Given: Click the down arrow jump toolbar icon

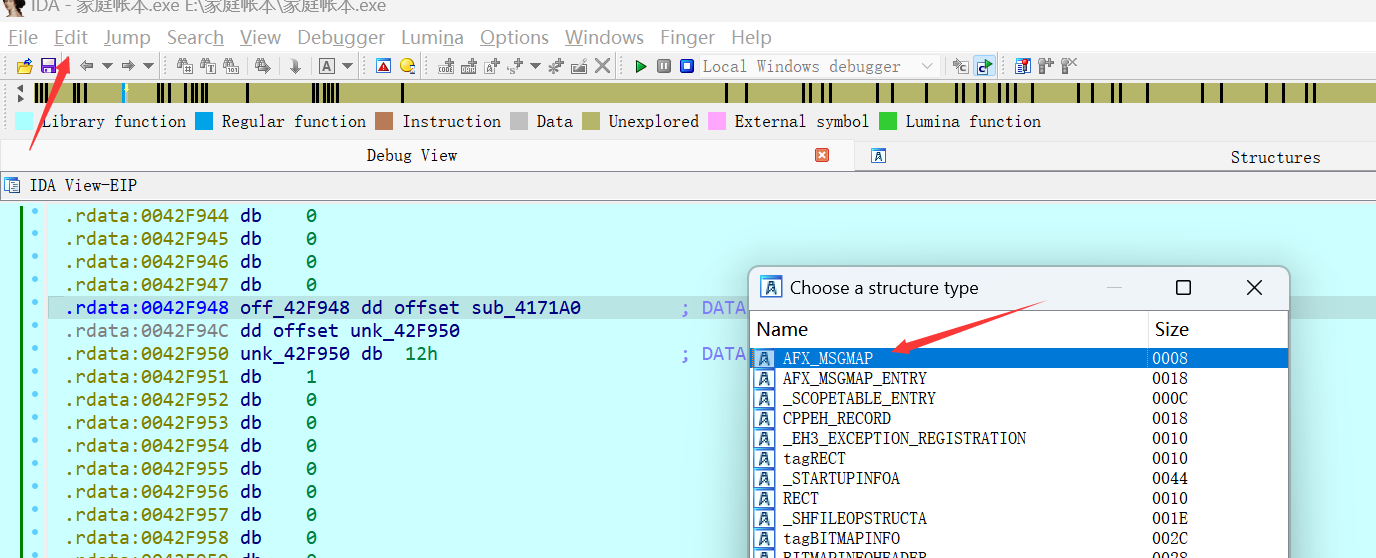Looking at the screenshot, I should [x=295, y=66].
